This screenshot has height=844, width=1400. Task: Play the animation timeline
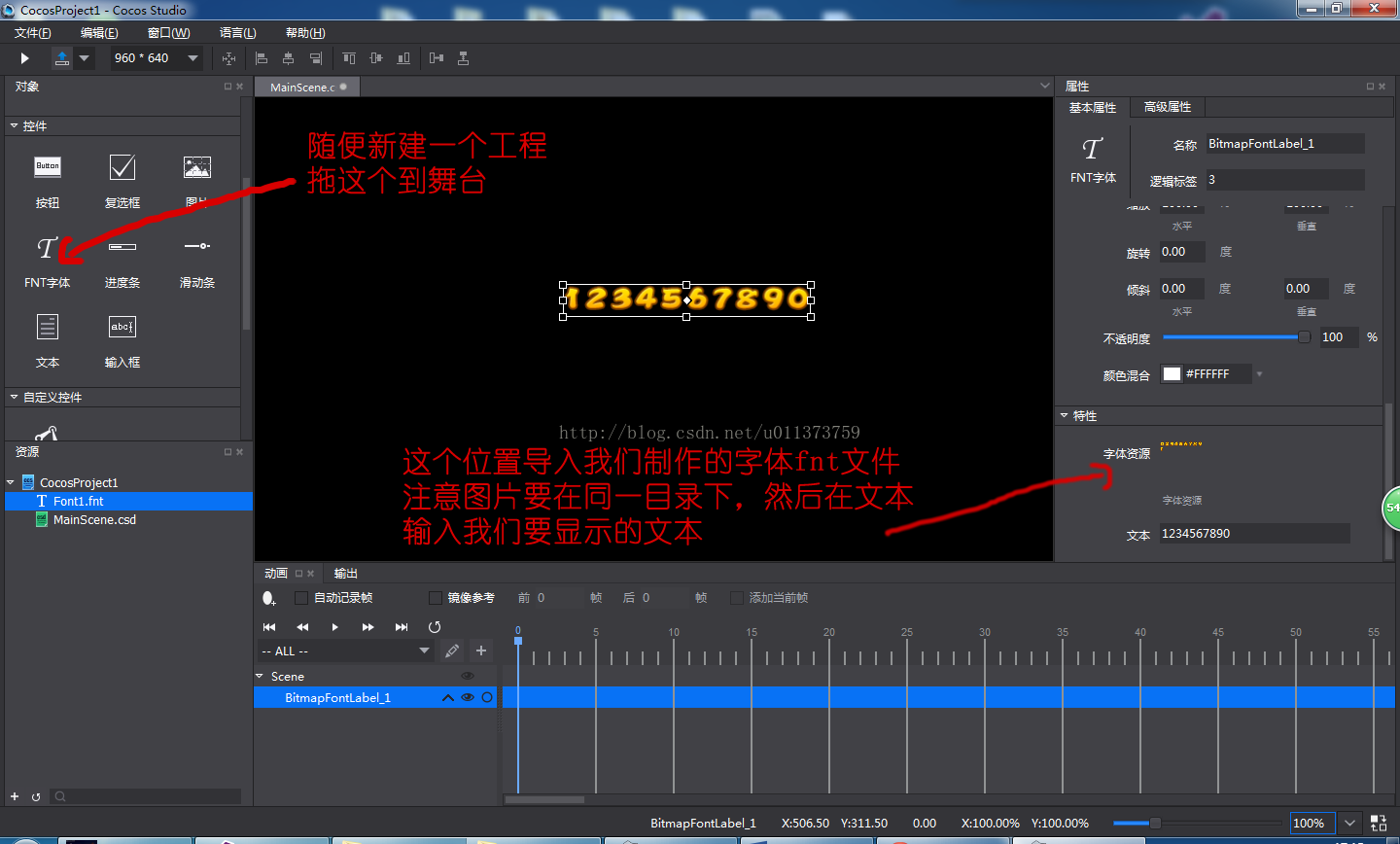[x=335, y=627]
